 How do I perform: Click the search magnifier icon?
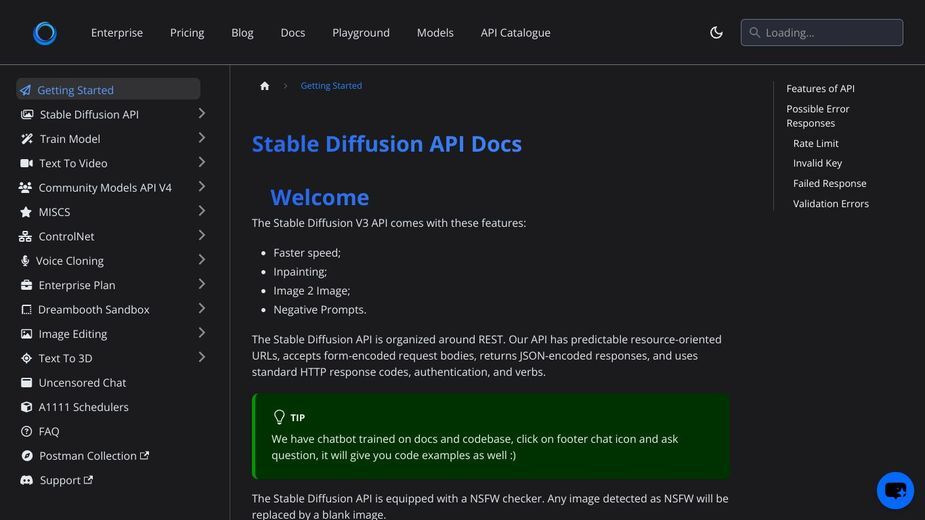(755, 32)
